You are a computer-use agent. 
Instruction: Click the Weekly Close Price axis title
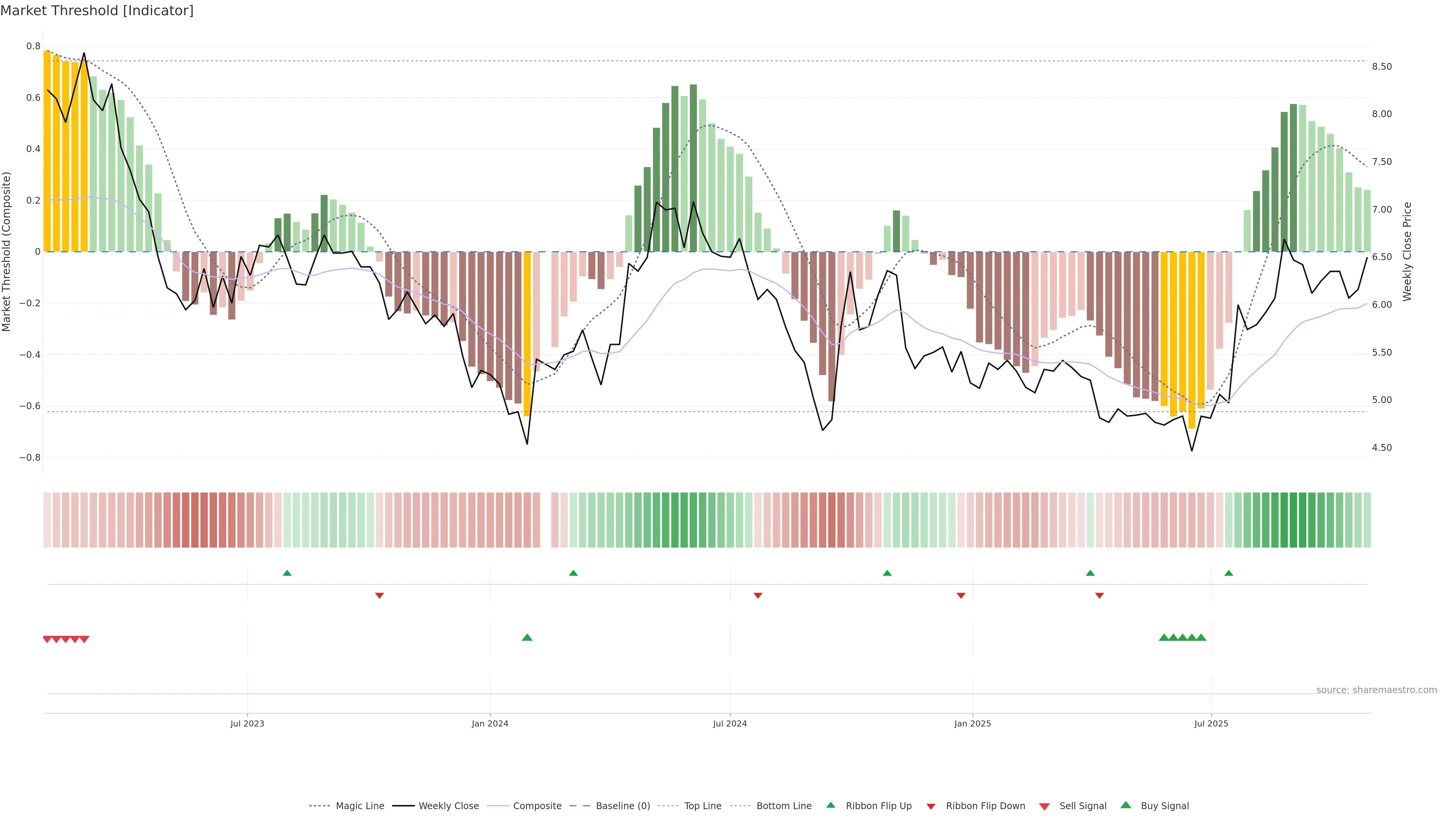point(1407,251)
